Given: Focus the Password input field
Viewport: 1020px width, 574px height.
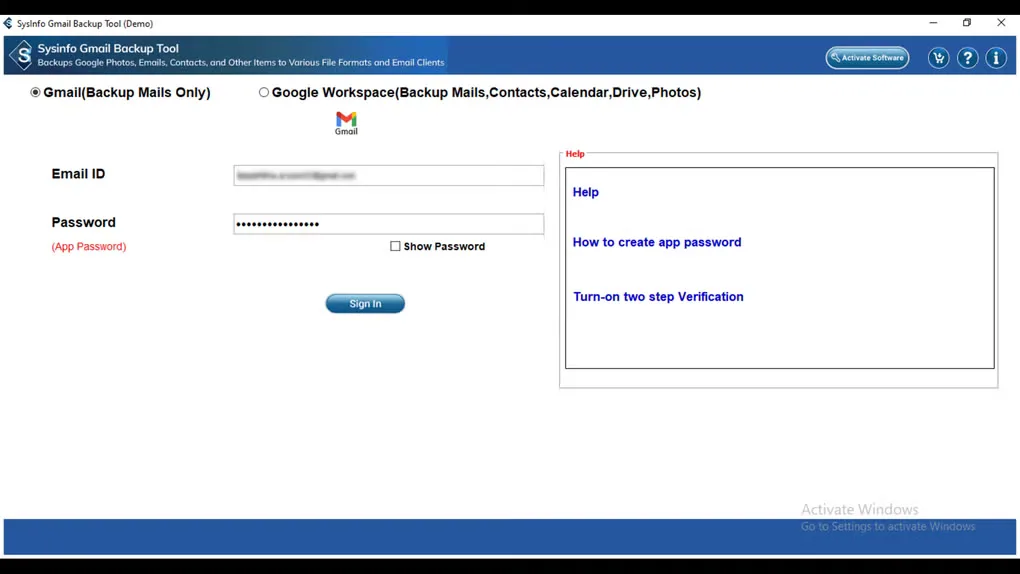Looking at the screenshot, I should (x=388, y=224).
